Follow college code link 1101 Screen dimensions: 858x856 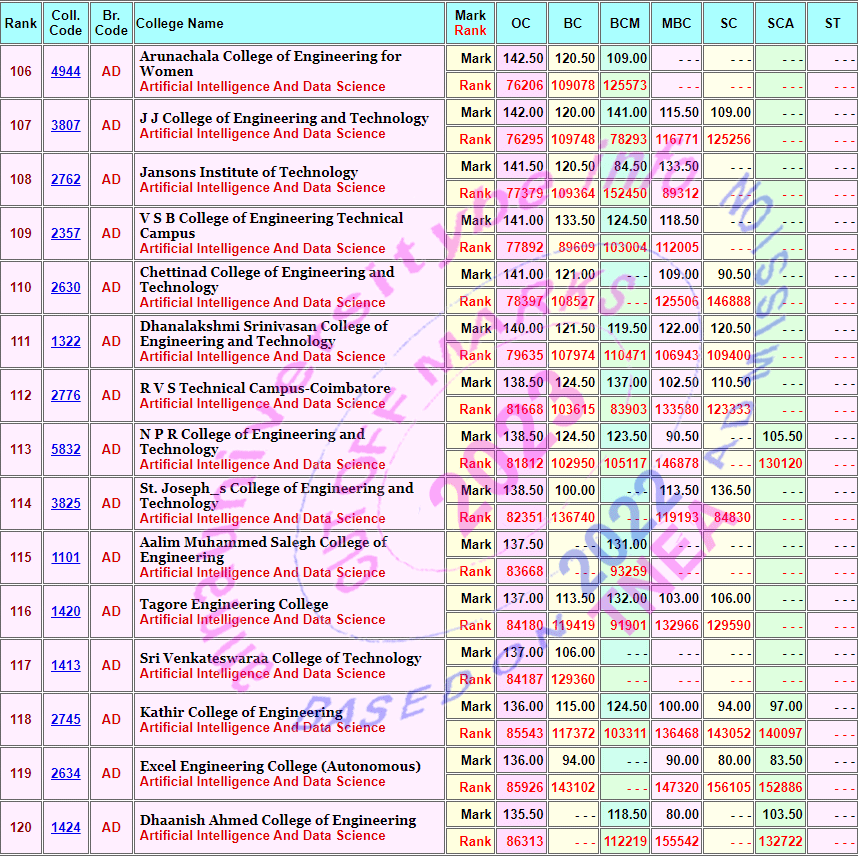tap(66, 558)
